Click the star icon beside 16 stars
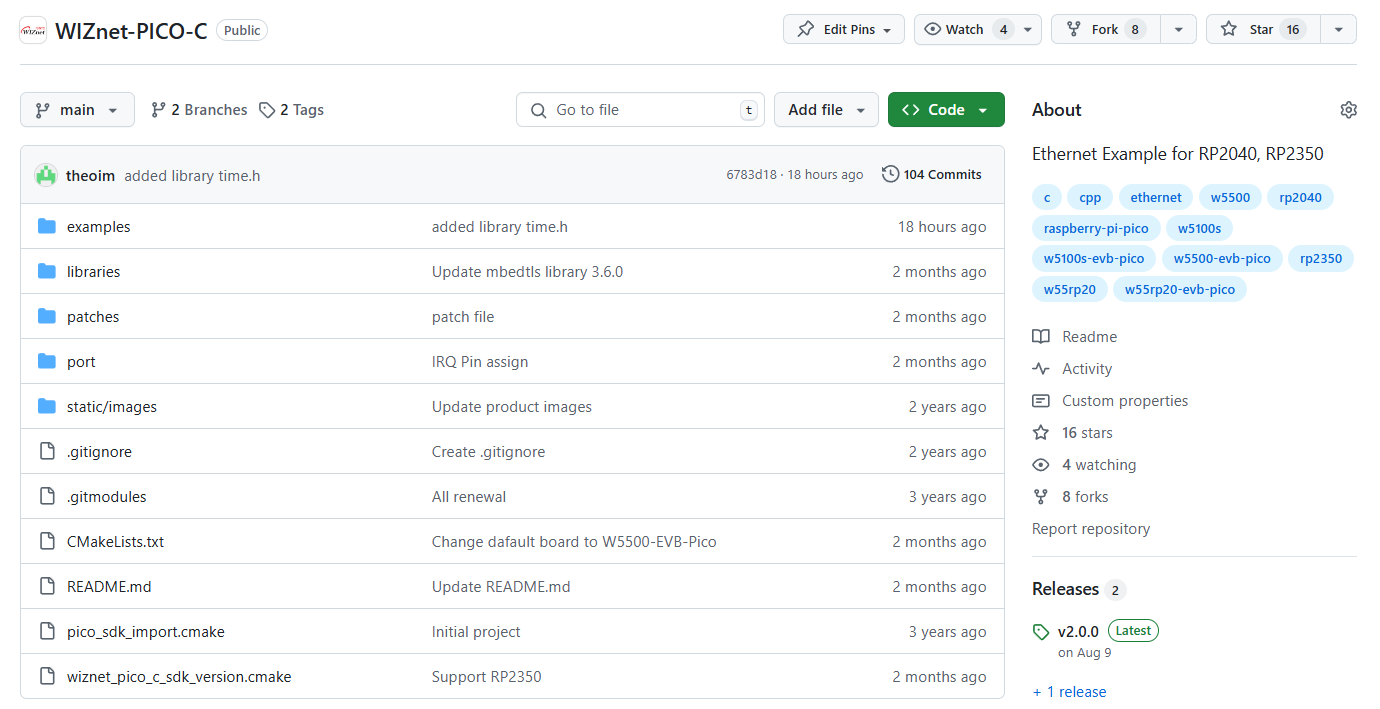 click(x=1041, y=433)
